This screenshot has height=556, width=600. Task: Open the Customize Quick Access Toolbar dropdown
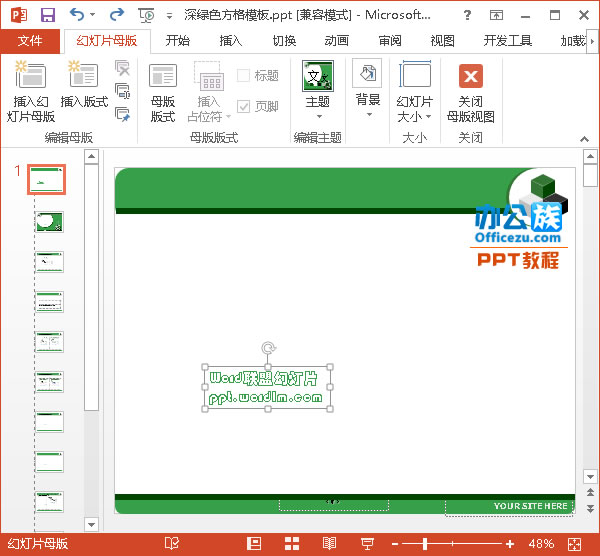[x=169, y=16]
